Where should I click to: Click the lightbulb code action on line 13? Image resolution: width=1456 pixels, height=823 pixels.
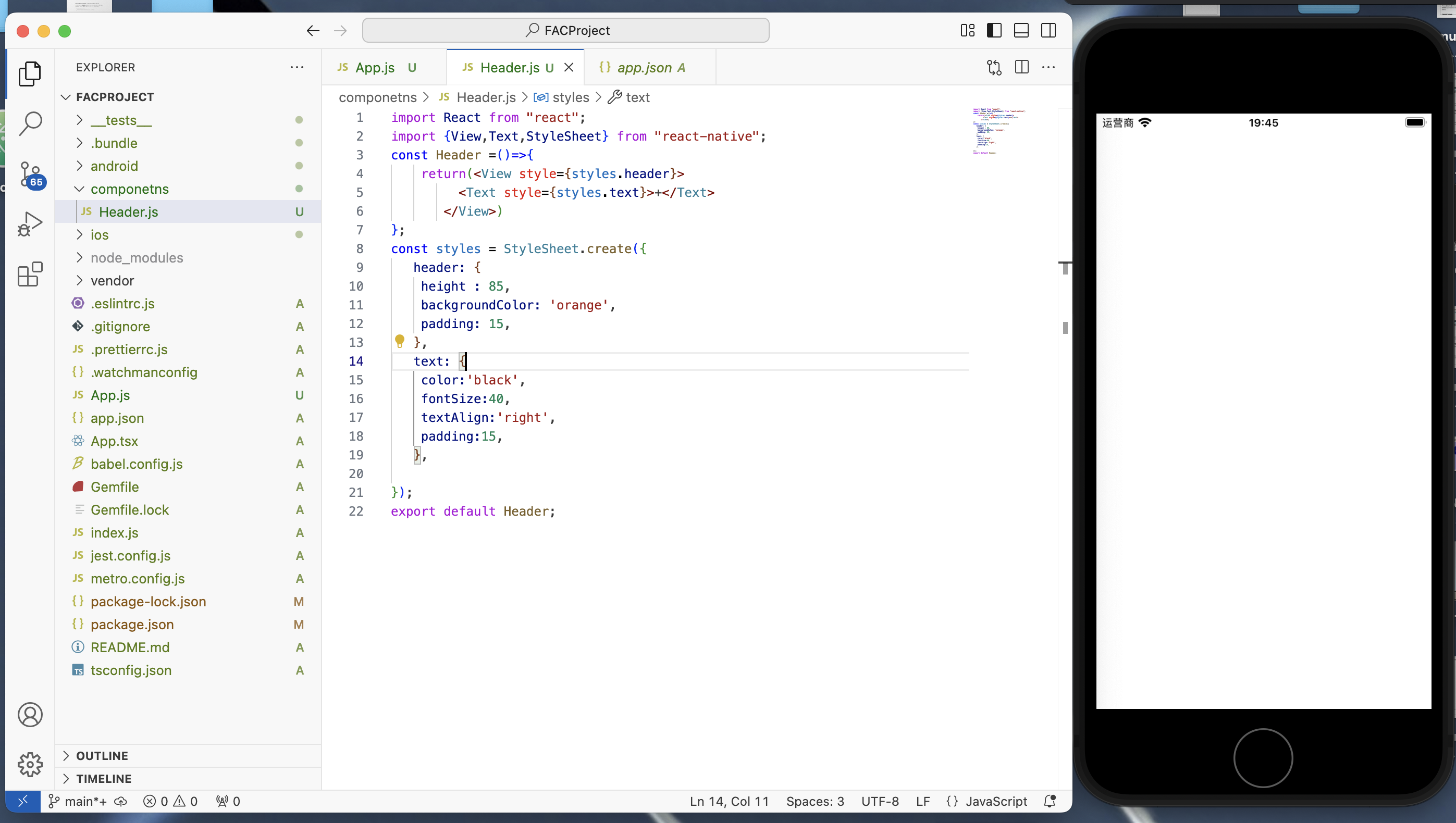click(400, 341)
